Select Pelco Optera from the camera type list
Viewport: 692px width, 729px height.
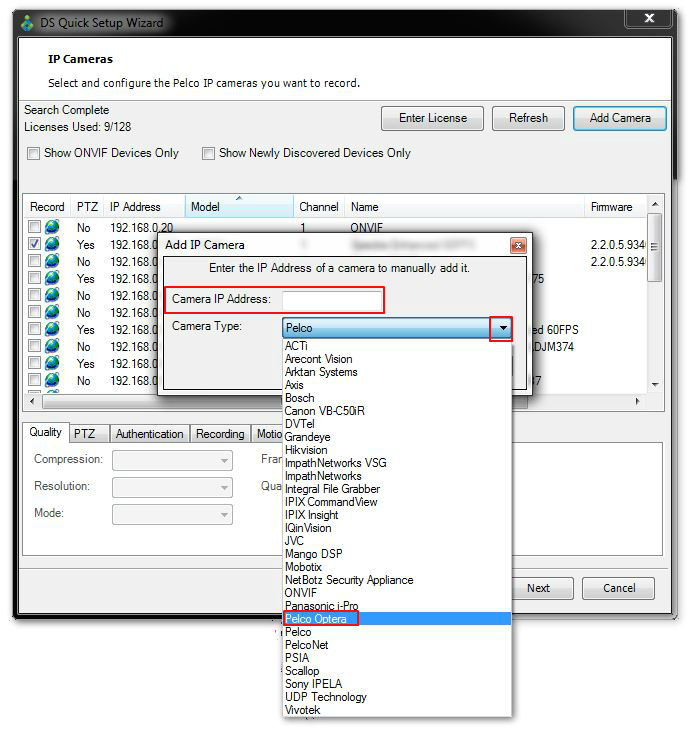[320, 619]
